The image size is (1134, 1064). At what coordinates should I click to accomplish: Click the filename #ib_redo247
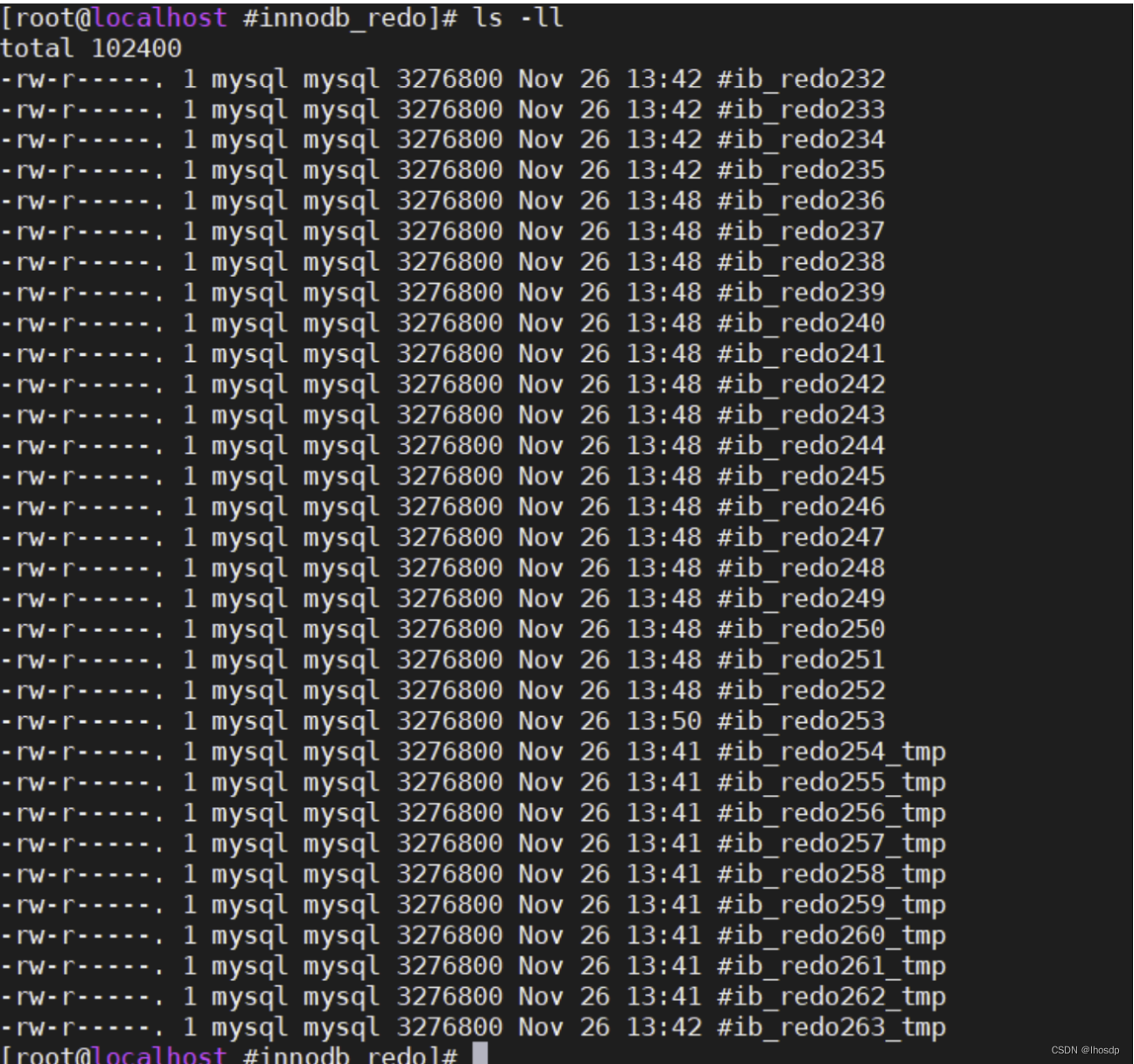tap(801, 538)
